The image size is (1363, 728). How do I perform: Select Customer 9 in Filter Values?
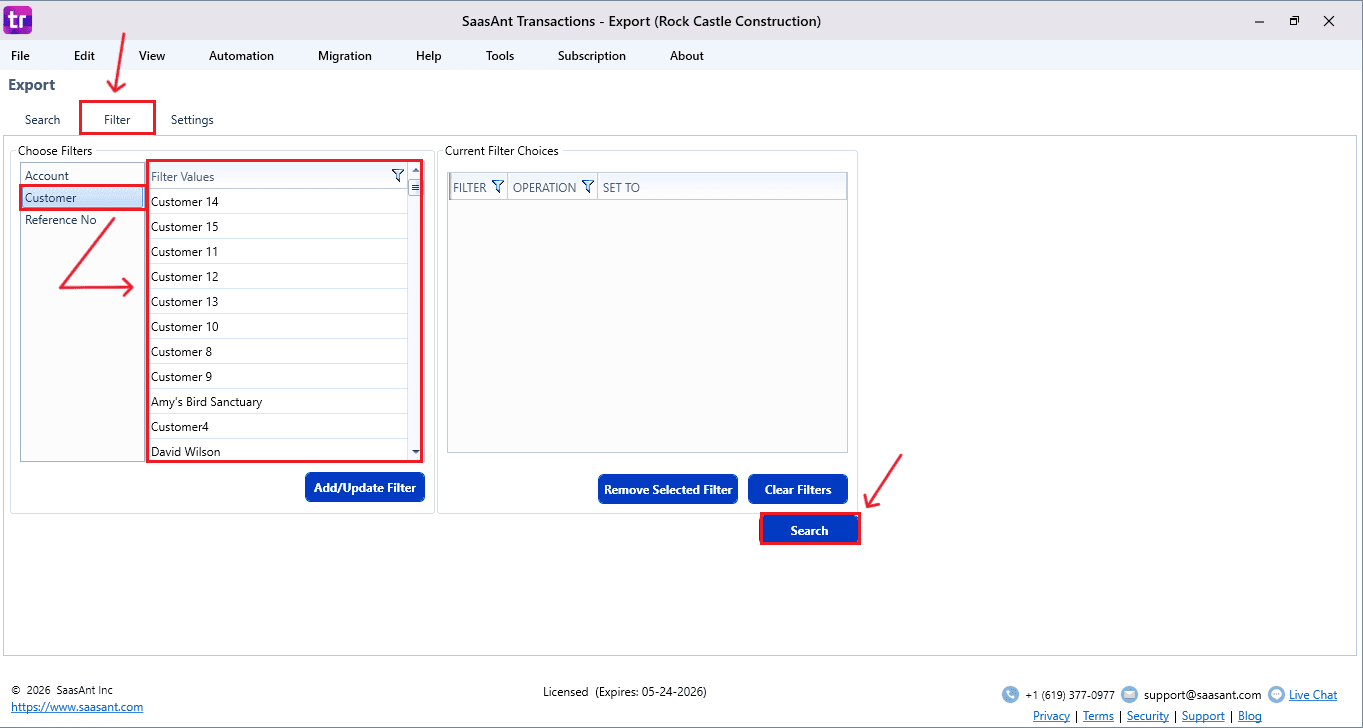pos(278,377)
